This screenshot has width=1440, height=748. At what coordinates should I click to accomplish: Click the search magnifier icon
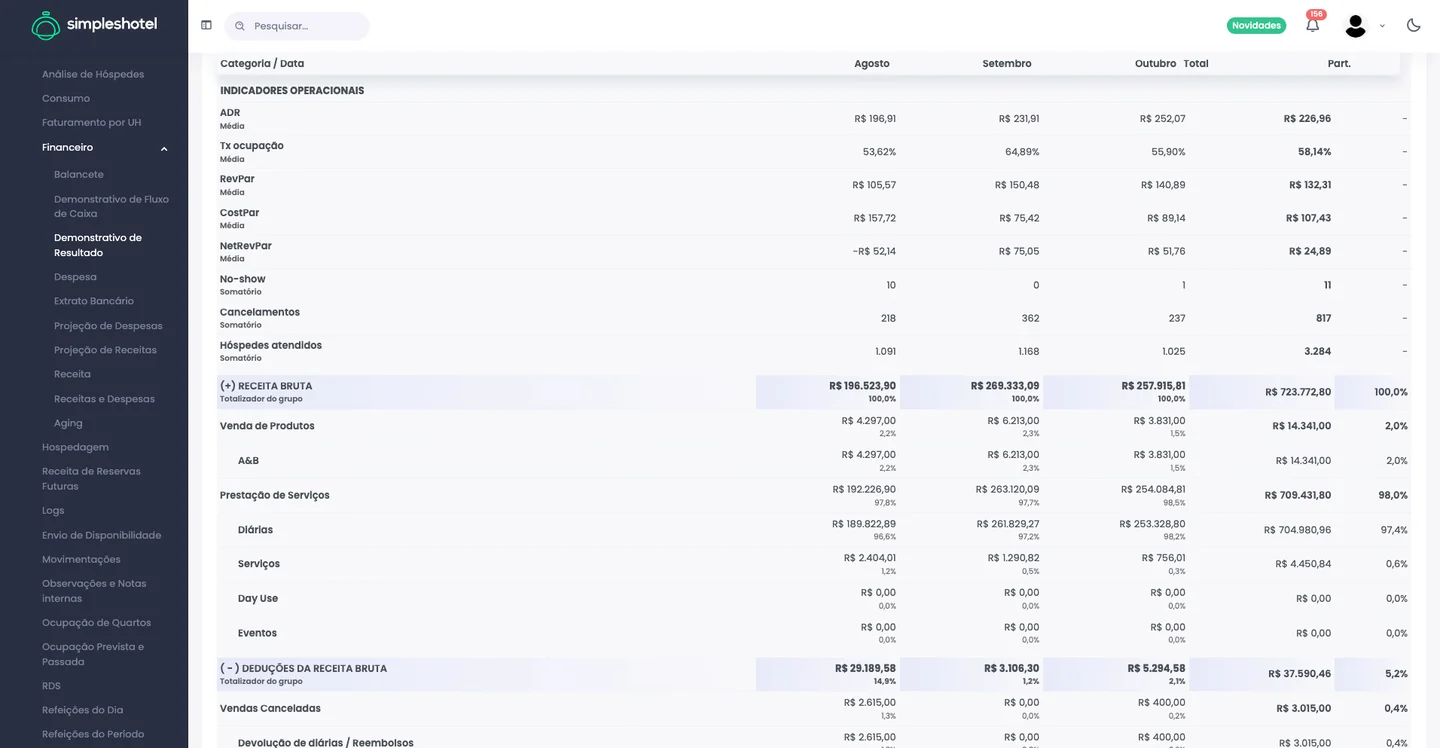(x=240, y=26)
